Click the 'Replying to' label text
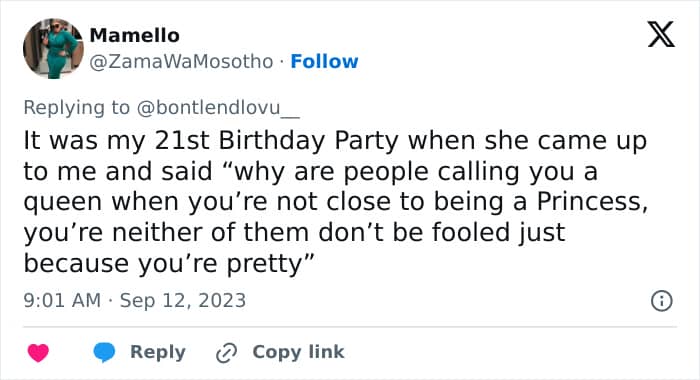The image size is (700, 380). [x=76, y=108]
